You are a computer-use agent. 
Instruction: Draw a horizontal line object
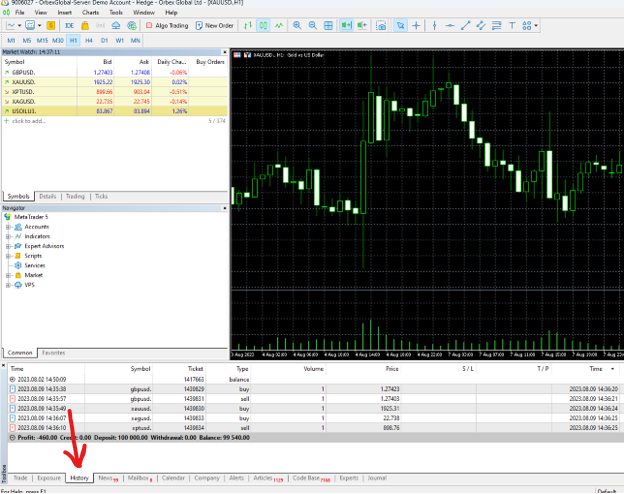click(x=450, y=26)
